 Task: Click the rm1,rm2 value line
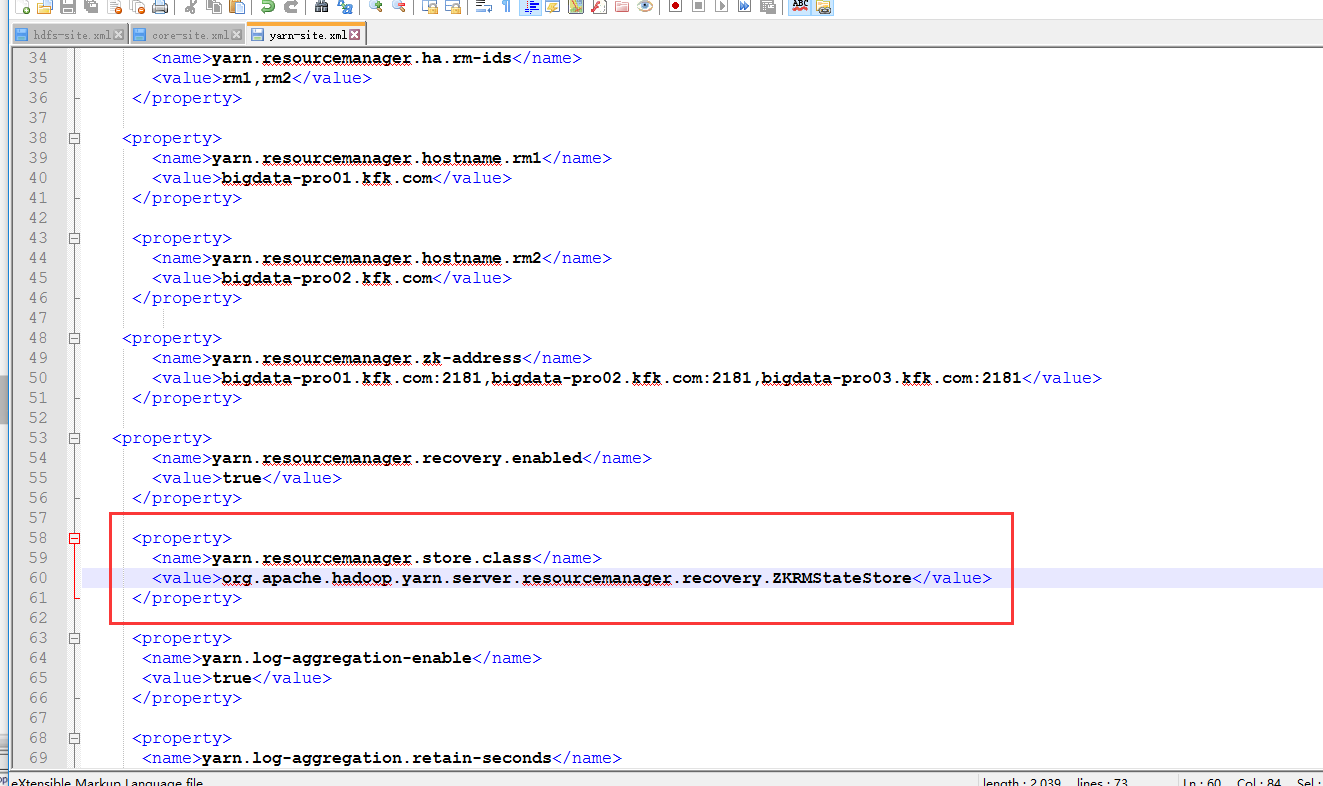click(261, 78)
